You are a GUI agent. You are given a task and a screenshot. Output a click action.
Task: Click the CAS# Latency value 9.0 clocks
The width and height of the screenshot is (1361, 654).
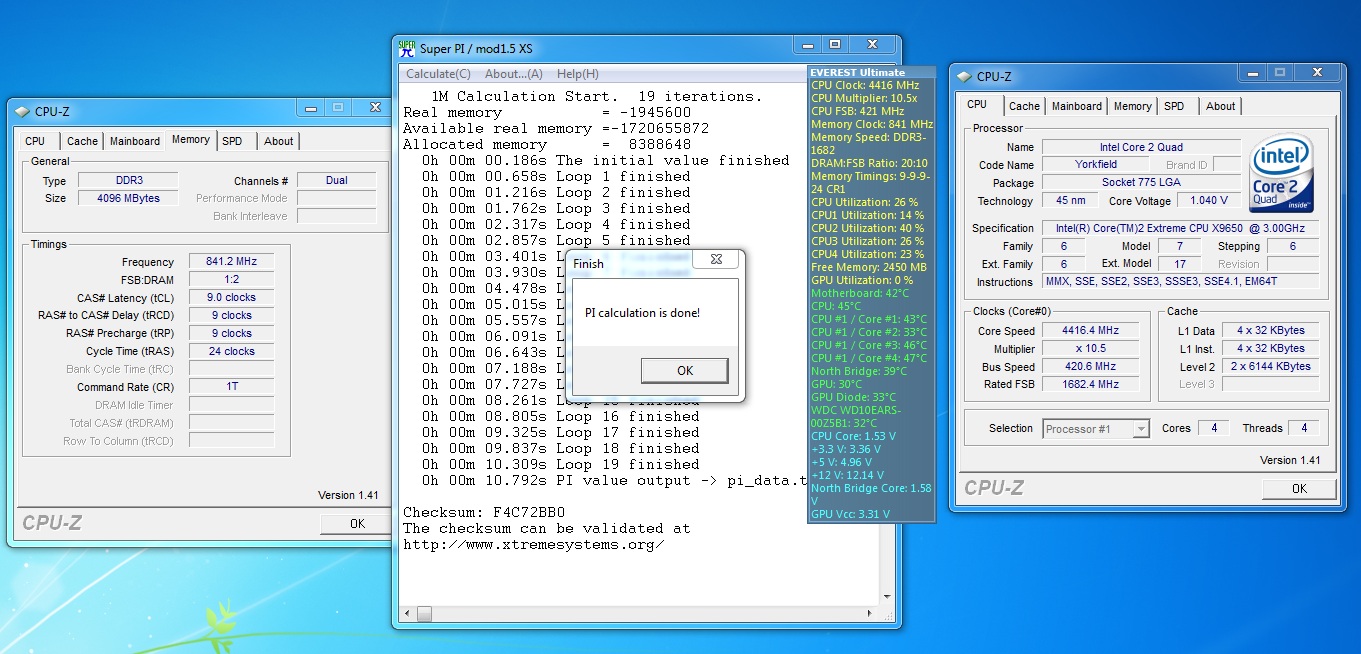(x=231, y=298)
